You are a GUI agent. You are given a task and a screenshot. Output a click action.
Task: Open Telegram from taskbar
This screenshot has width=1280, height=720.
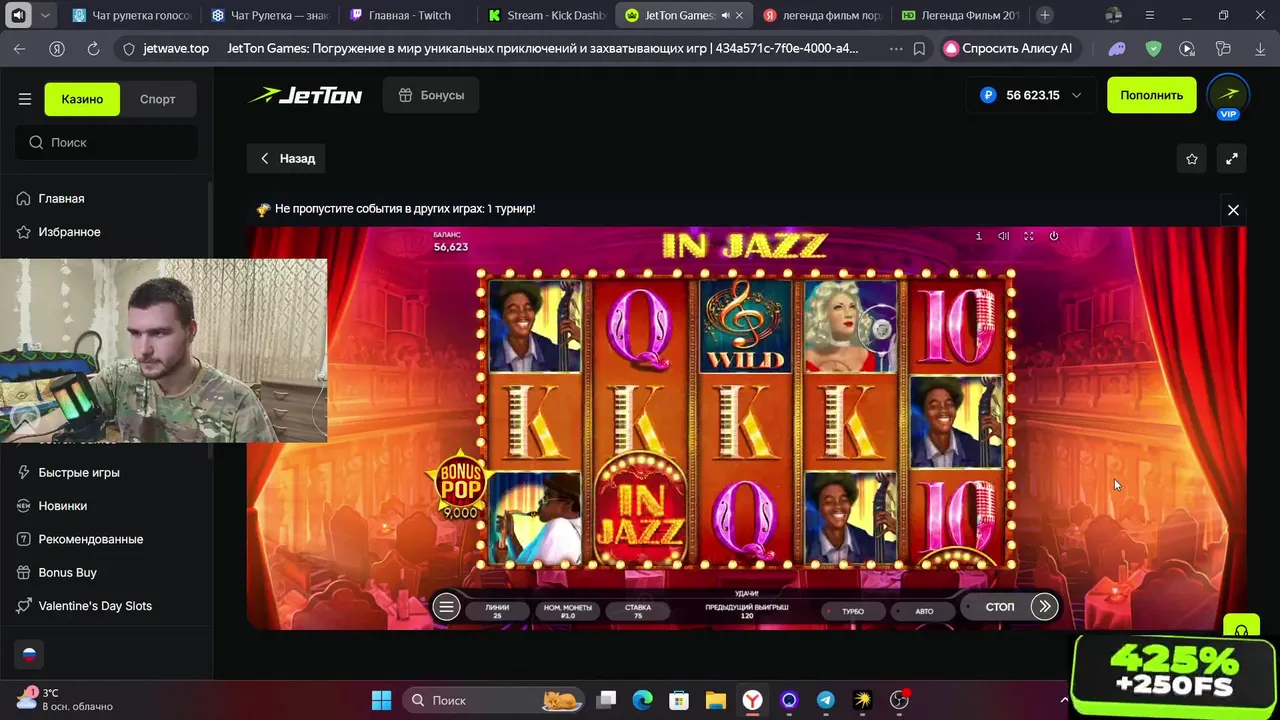point(826,700)
